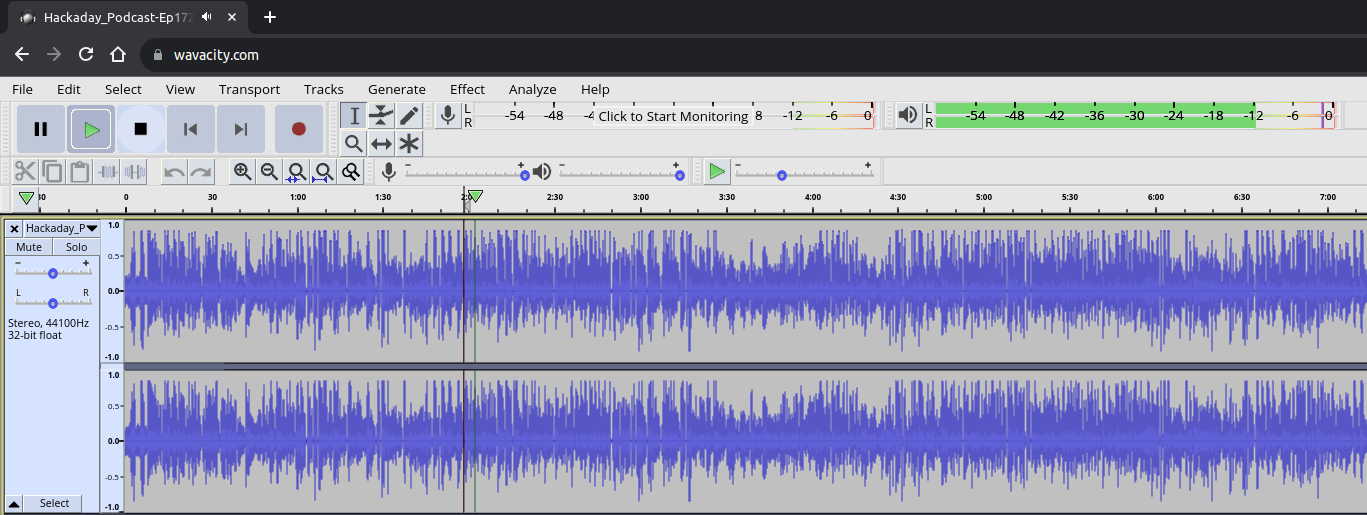Choose the Multi-tool asterisk icon
Screen dimensions: 1367x515
click(x=409, y=144)
